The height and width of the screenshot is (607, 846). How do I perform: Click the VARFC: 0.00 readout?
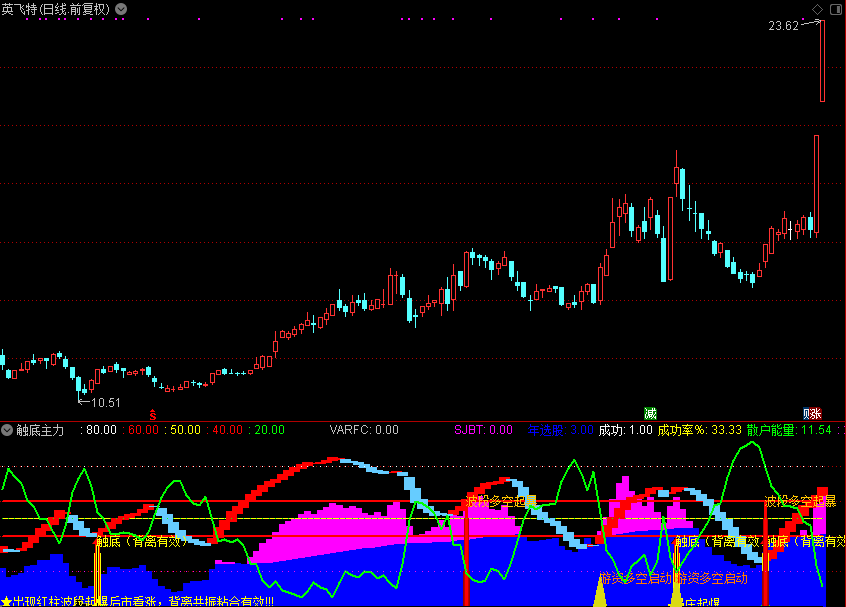coord(364,430)
